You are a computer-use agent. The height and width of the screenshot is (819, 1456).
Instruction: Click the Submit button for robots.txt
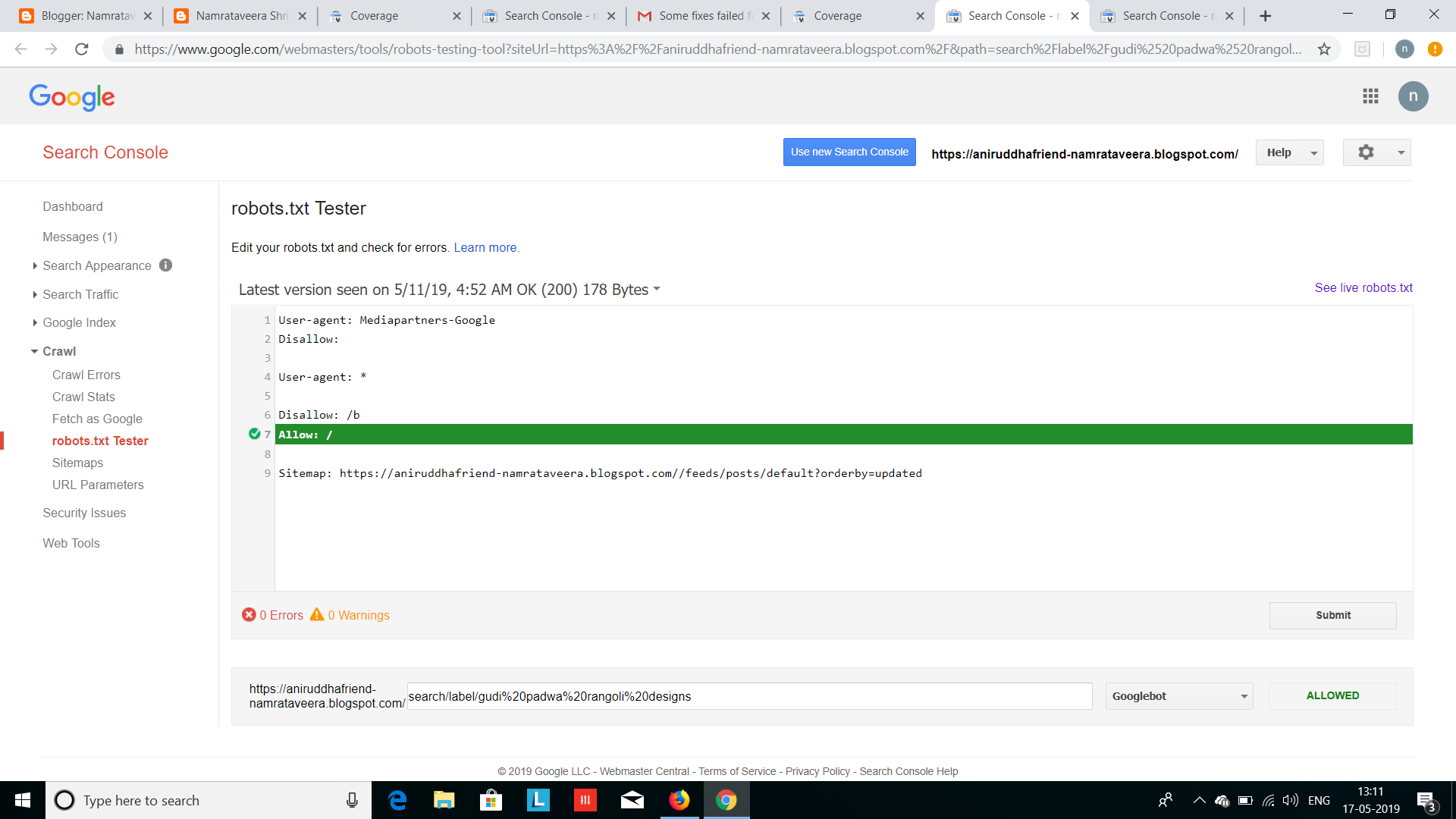[1333, 614]
